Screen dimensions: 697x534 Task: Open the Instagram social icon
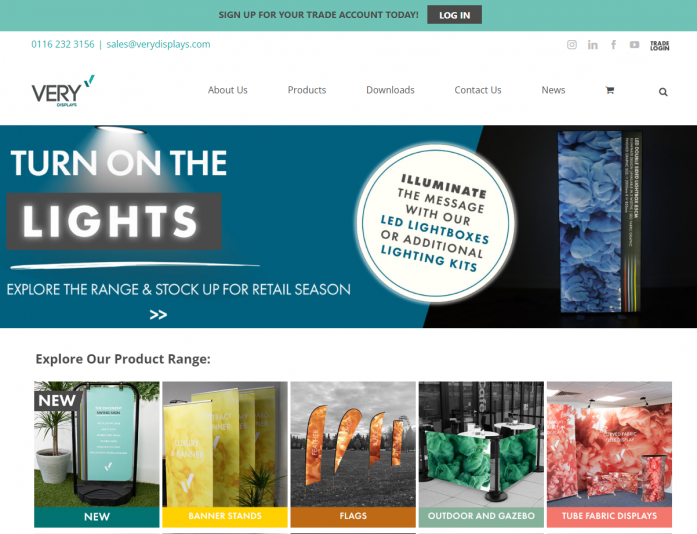[572, 44]
